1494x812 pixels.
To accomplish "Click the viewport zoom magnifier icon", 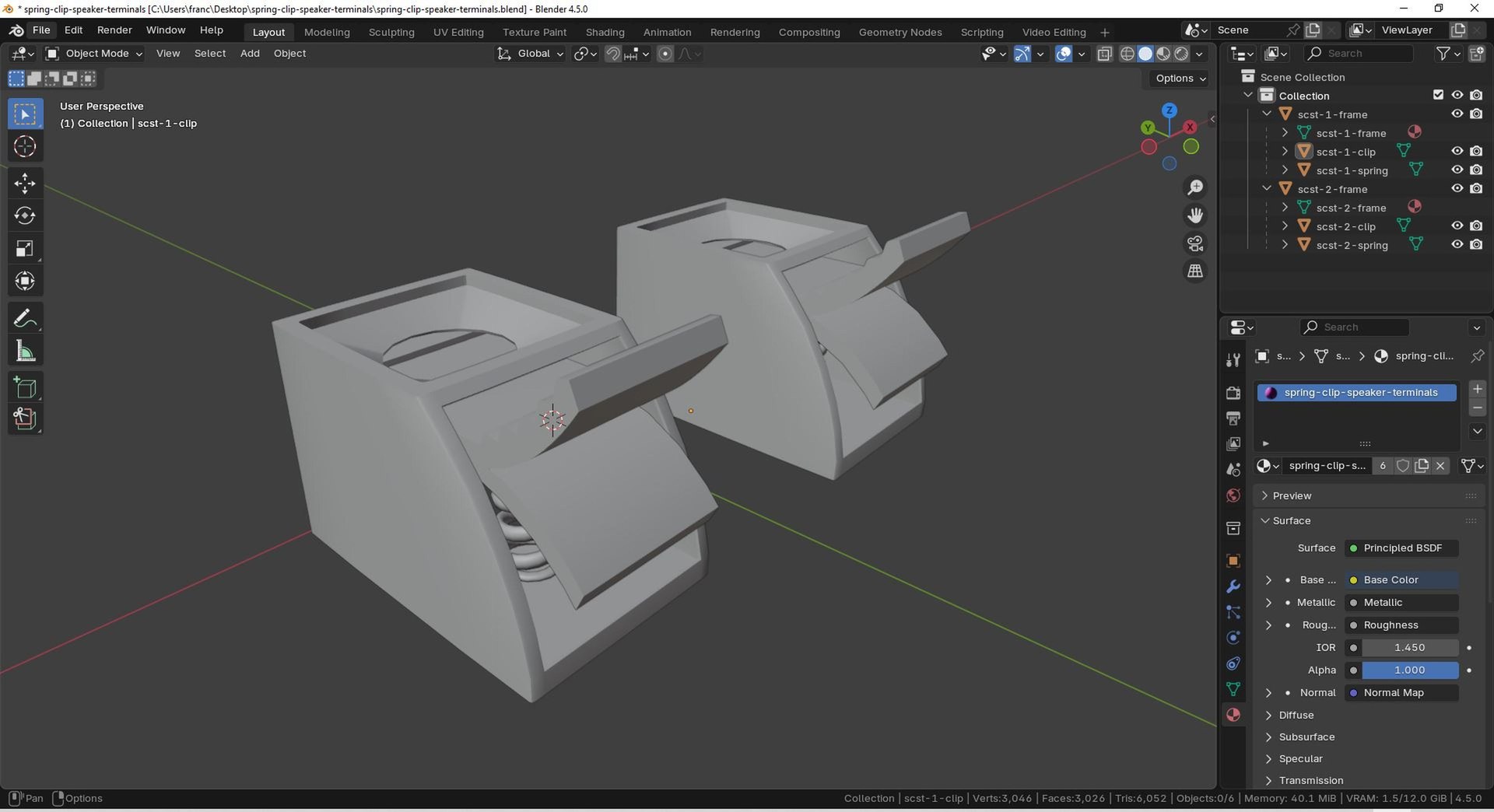I will [x=1195, y=187].
